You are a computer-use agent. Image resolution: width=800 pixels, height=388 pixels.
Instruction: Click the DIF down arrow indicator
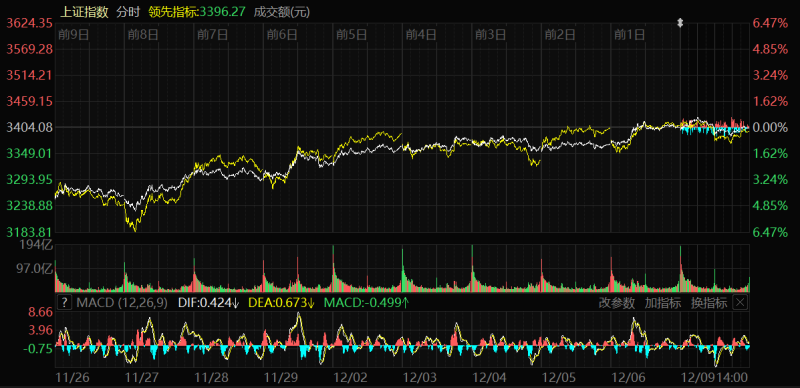click(x=236, y=303)
